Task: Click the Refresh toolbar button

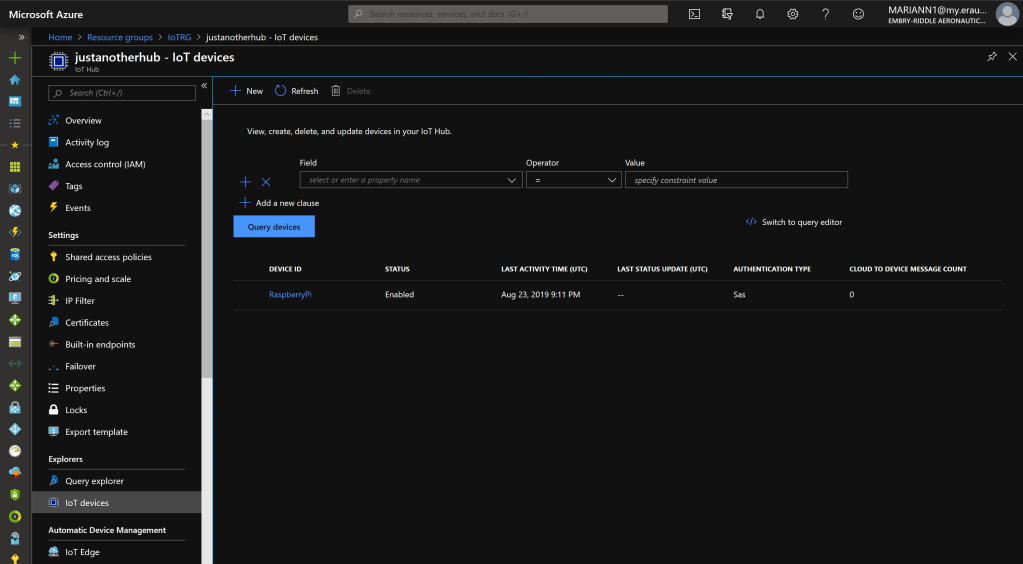Action: click(x=296, y=91)
